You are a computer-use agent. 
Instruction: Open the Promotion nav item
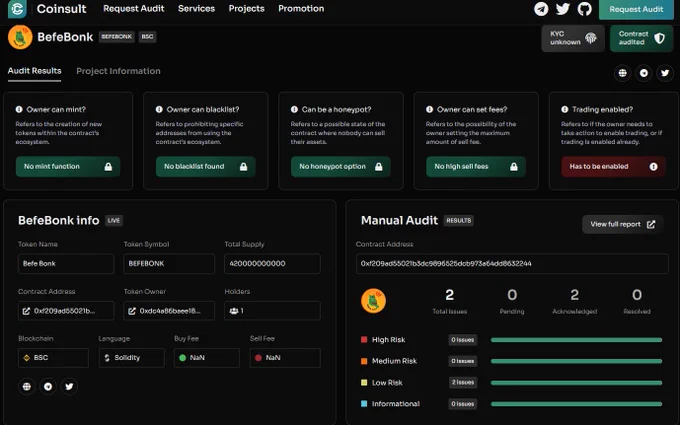tap(301, 9)
